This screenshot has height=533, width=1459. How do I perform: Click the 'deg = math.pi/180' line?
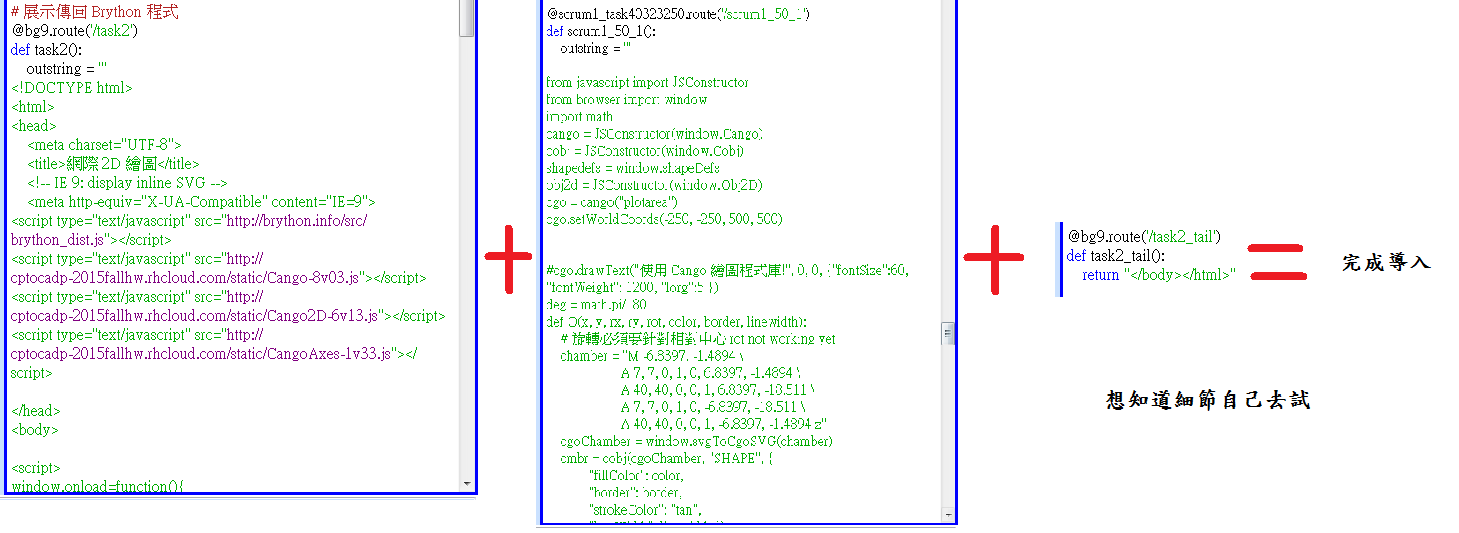(596, 305)
